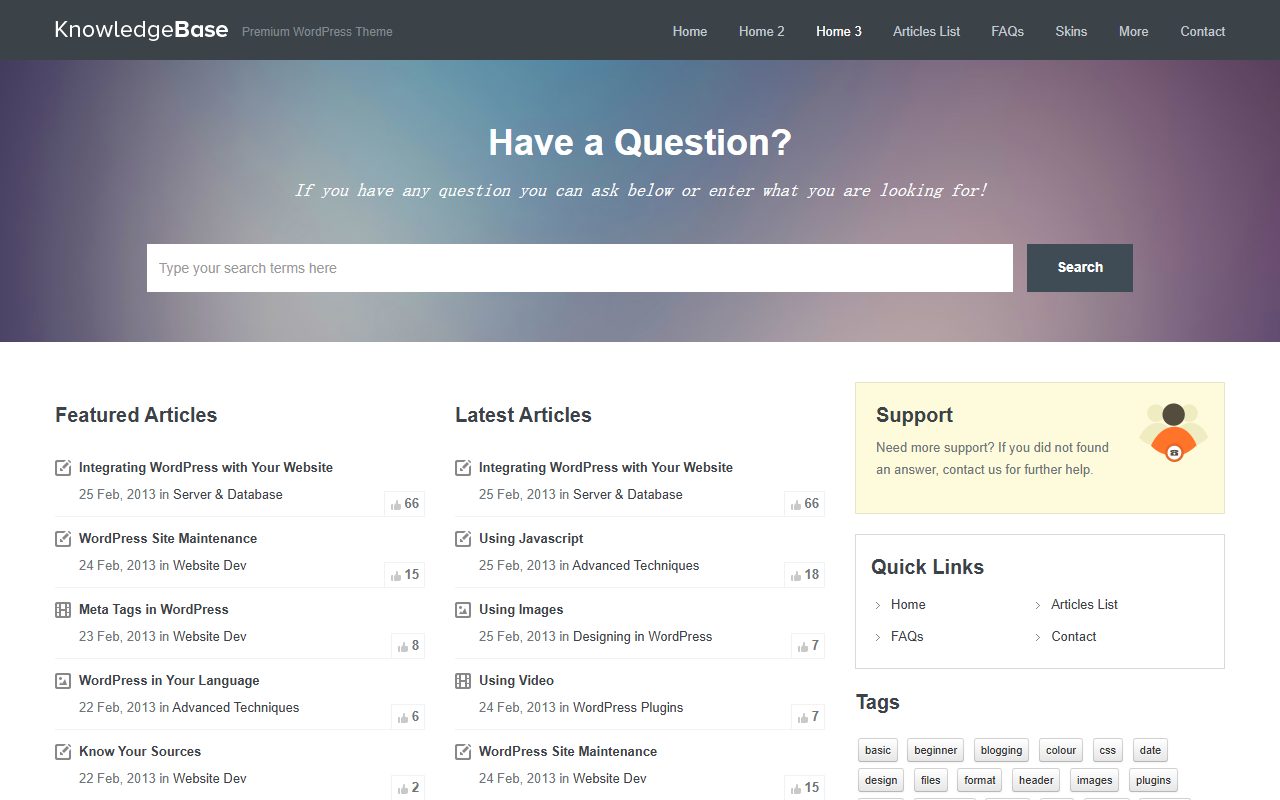Select the 'blogging' tag
1280x800 pixels.
(x=1001, y=750)
